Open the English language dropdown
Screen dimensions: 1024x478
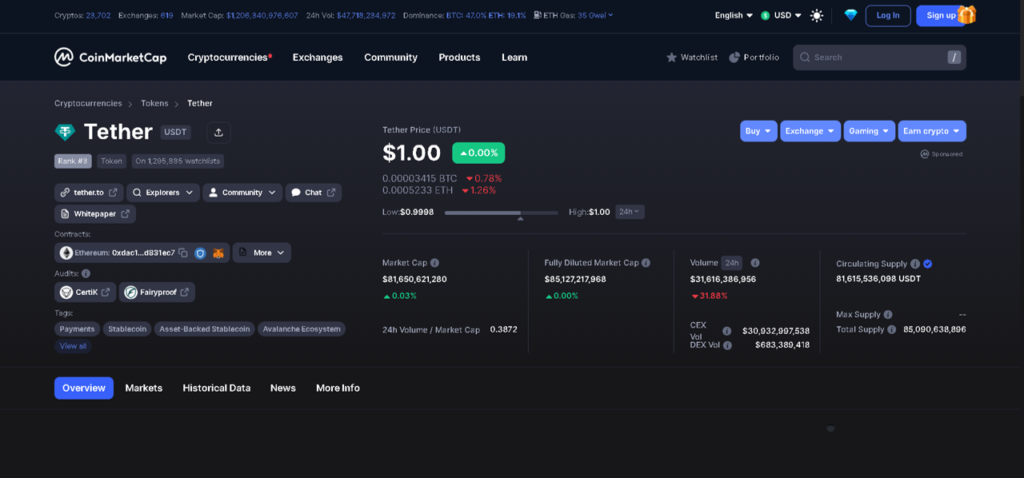(734, 15)
